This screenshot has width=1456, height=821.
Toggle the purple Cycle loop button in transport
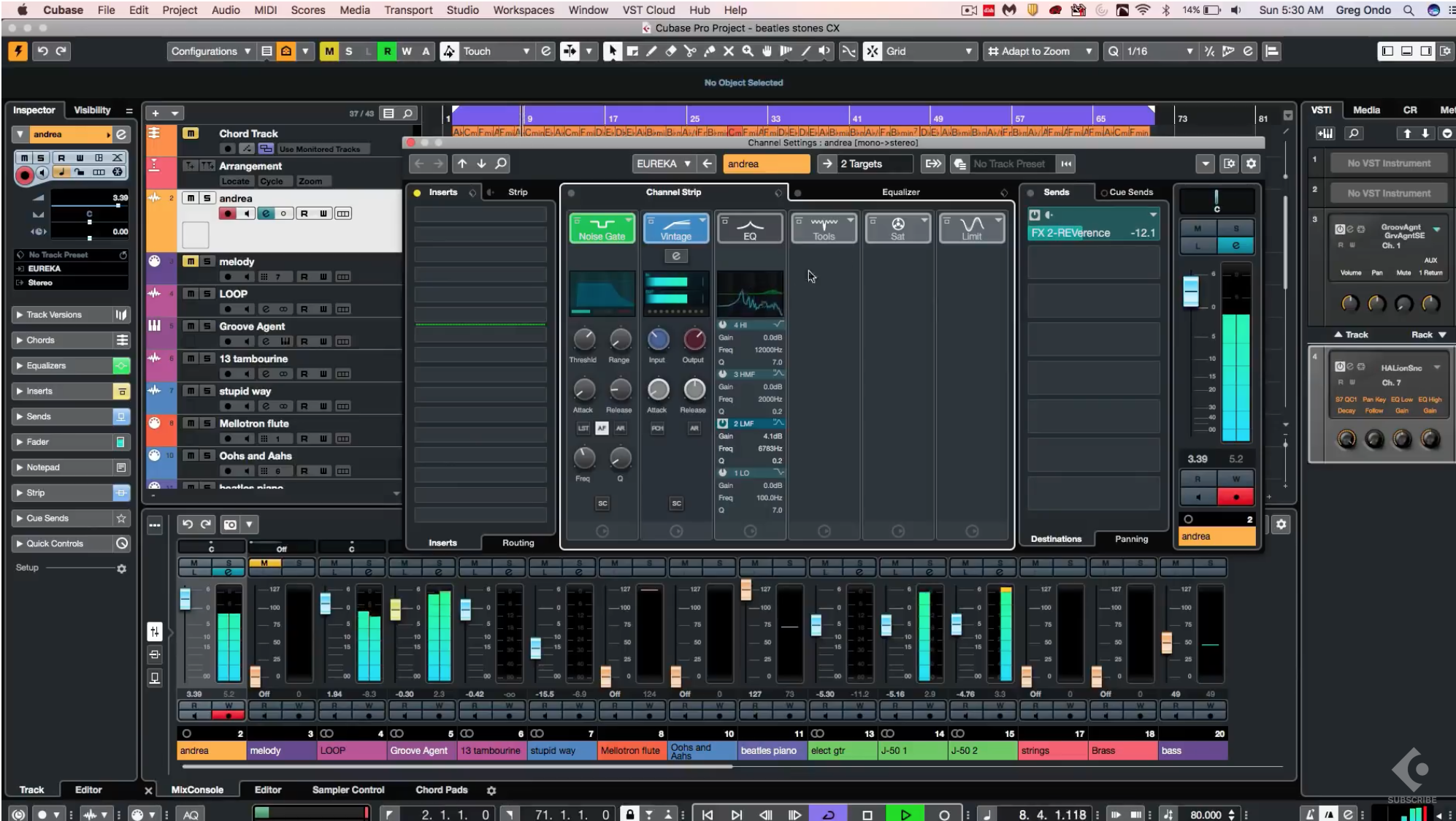829,814
